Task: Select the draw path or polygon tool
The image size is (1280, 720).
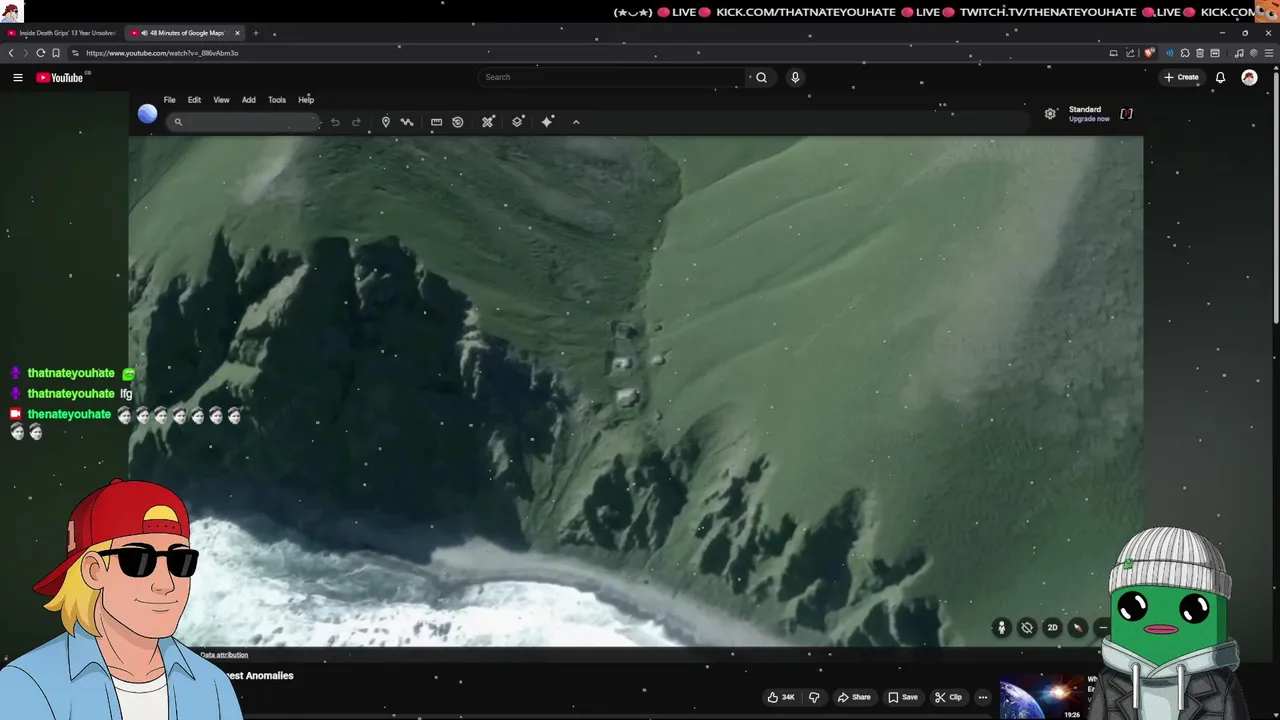Action: [x=407, y=122]
